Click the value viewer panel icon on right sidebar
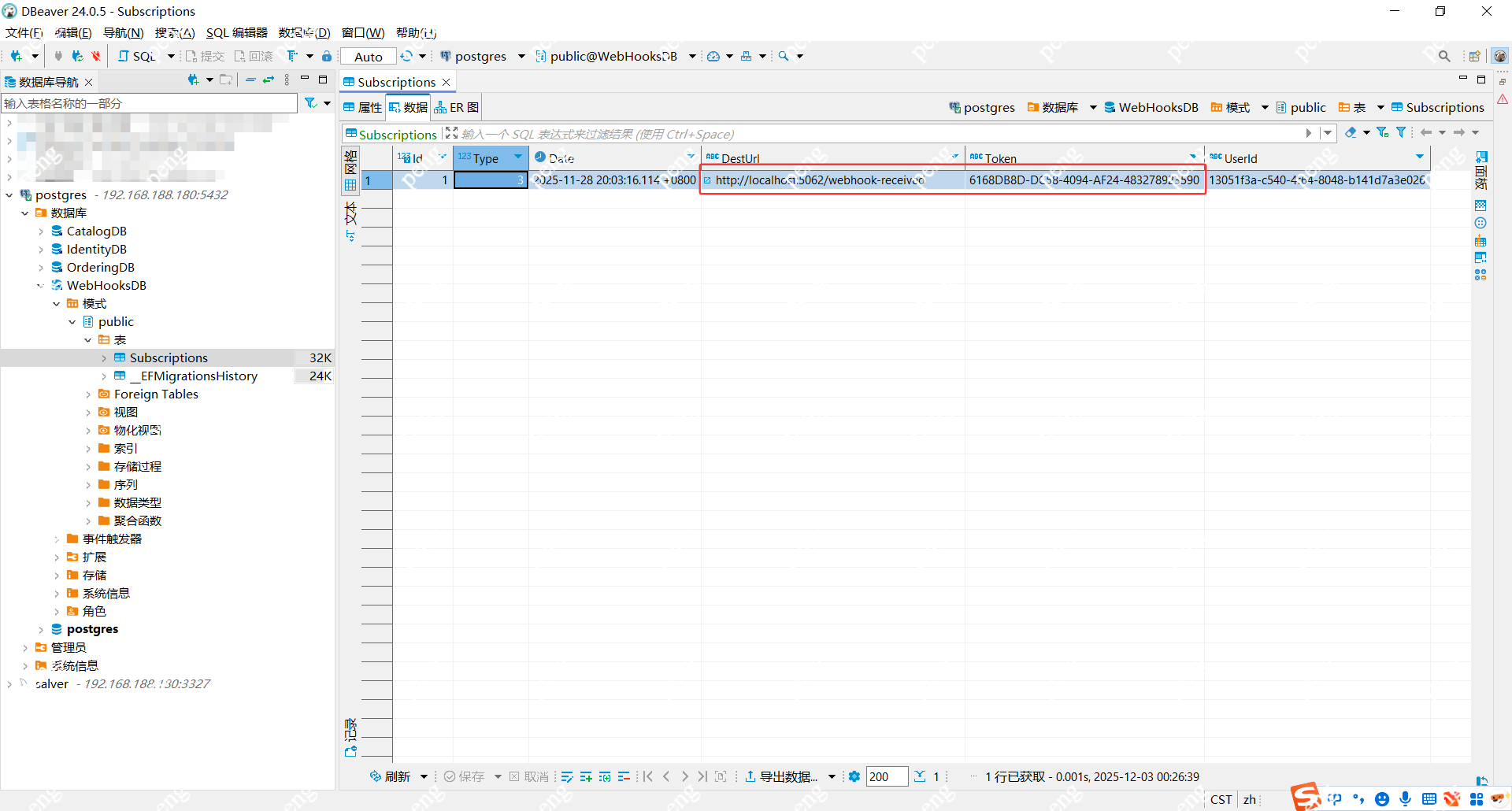This screenshot has height=811, width=1512. click(1480, 206)
